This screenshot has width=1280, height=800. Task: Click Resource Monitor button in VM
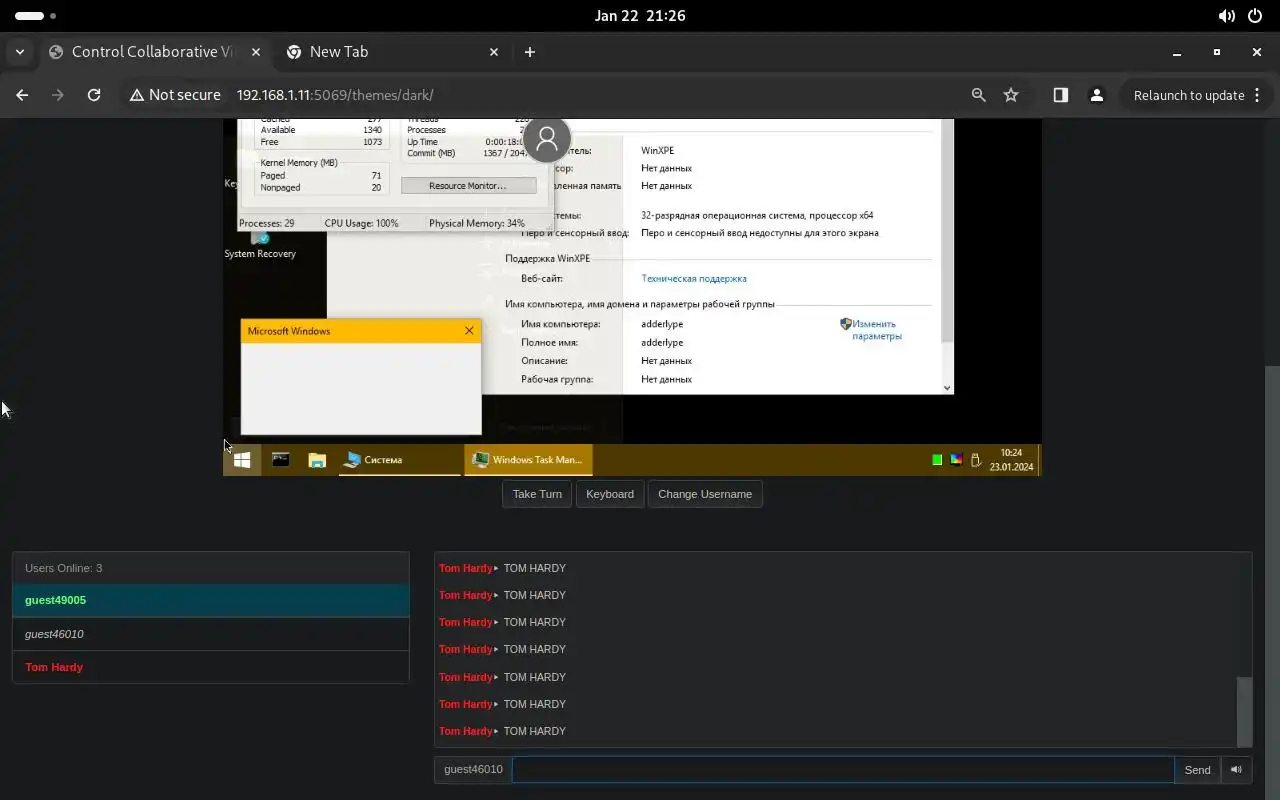[x=468, y=186]
